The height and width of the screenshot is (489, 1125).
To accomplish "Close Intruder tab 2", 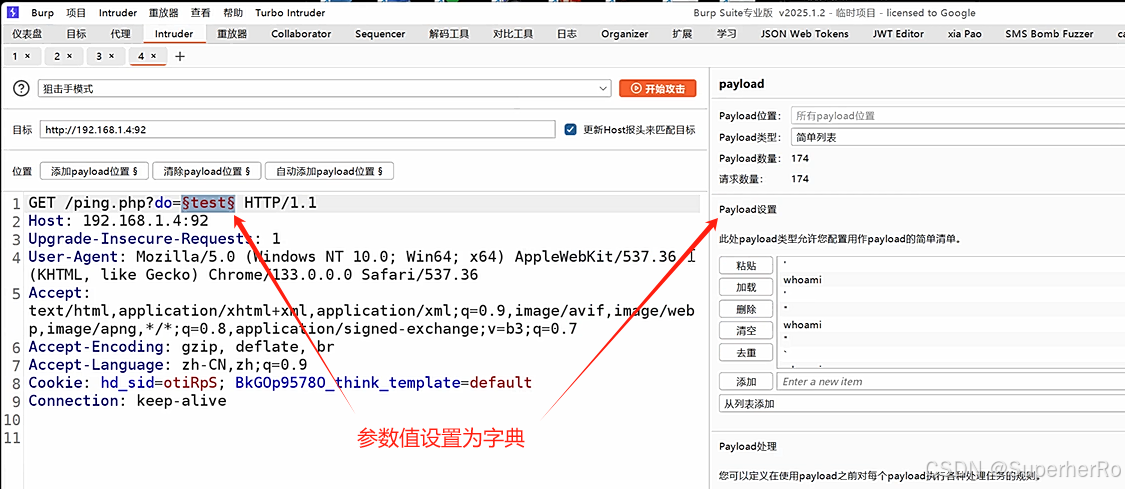I will pos(69,56).
